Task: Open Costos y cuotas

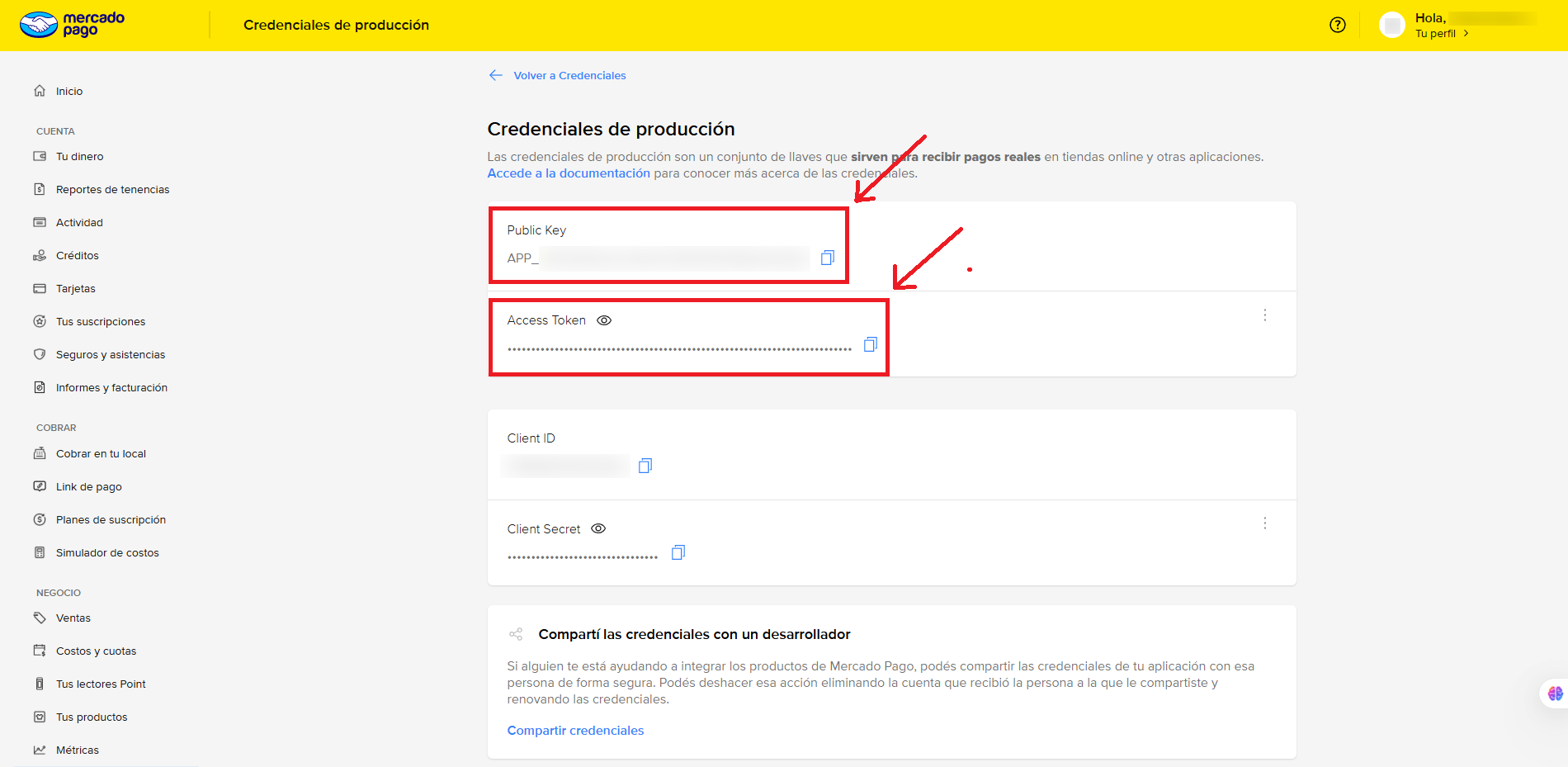Action: (x=96, y=651)
